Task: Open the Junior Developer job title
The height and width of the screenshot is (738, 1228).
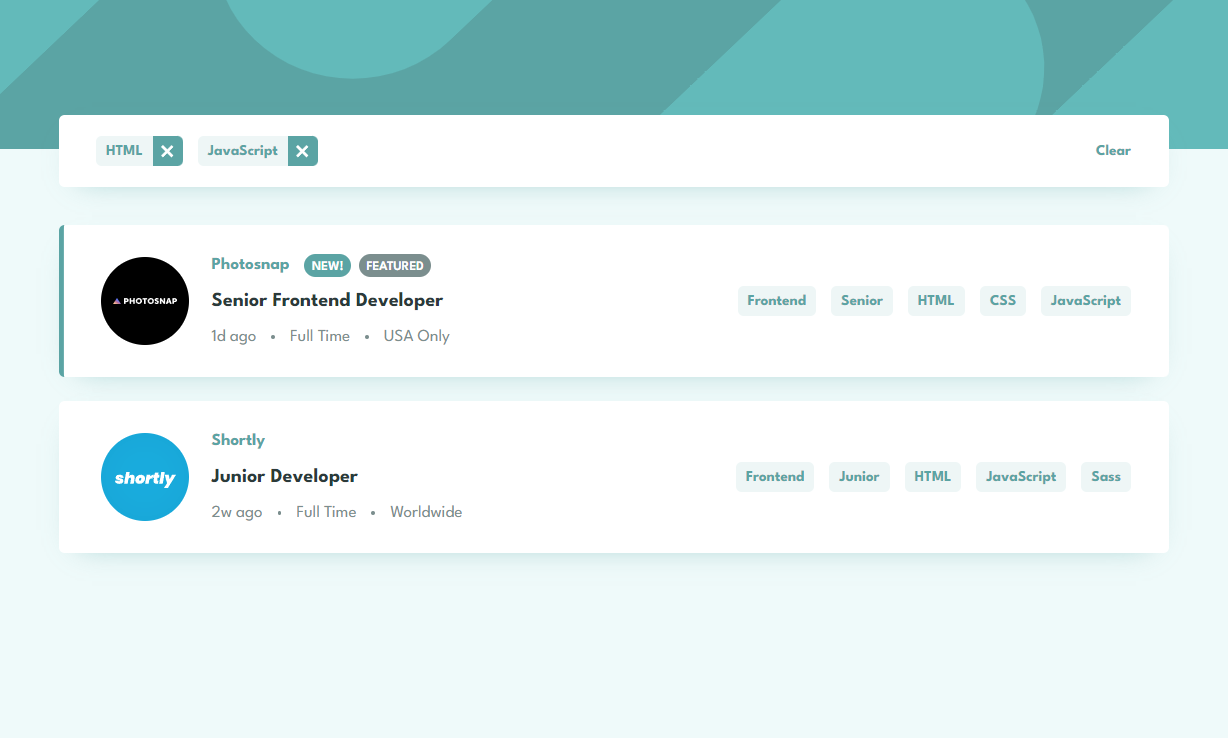Action: [284, 476]
